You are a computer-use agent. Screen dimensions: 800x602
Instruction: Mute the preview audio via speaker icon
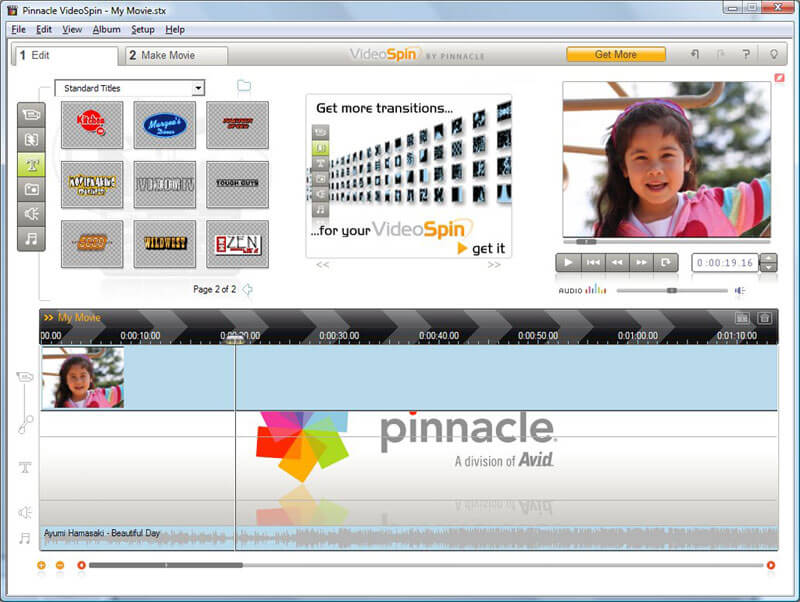pos(738,290)
